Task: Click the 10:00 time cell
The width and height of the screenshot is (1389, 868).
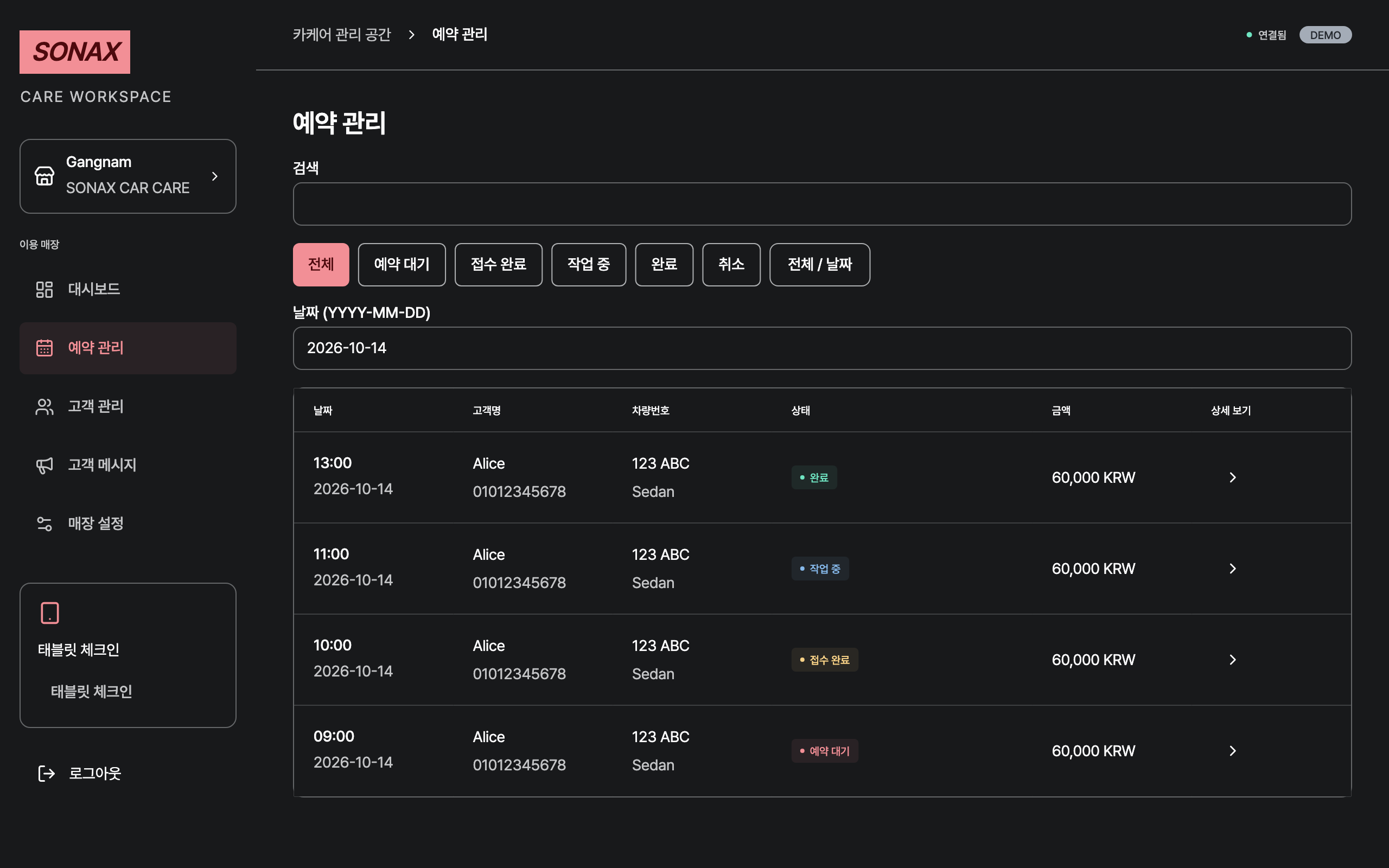Action: click(x=332, y=645)
